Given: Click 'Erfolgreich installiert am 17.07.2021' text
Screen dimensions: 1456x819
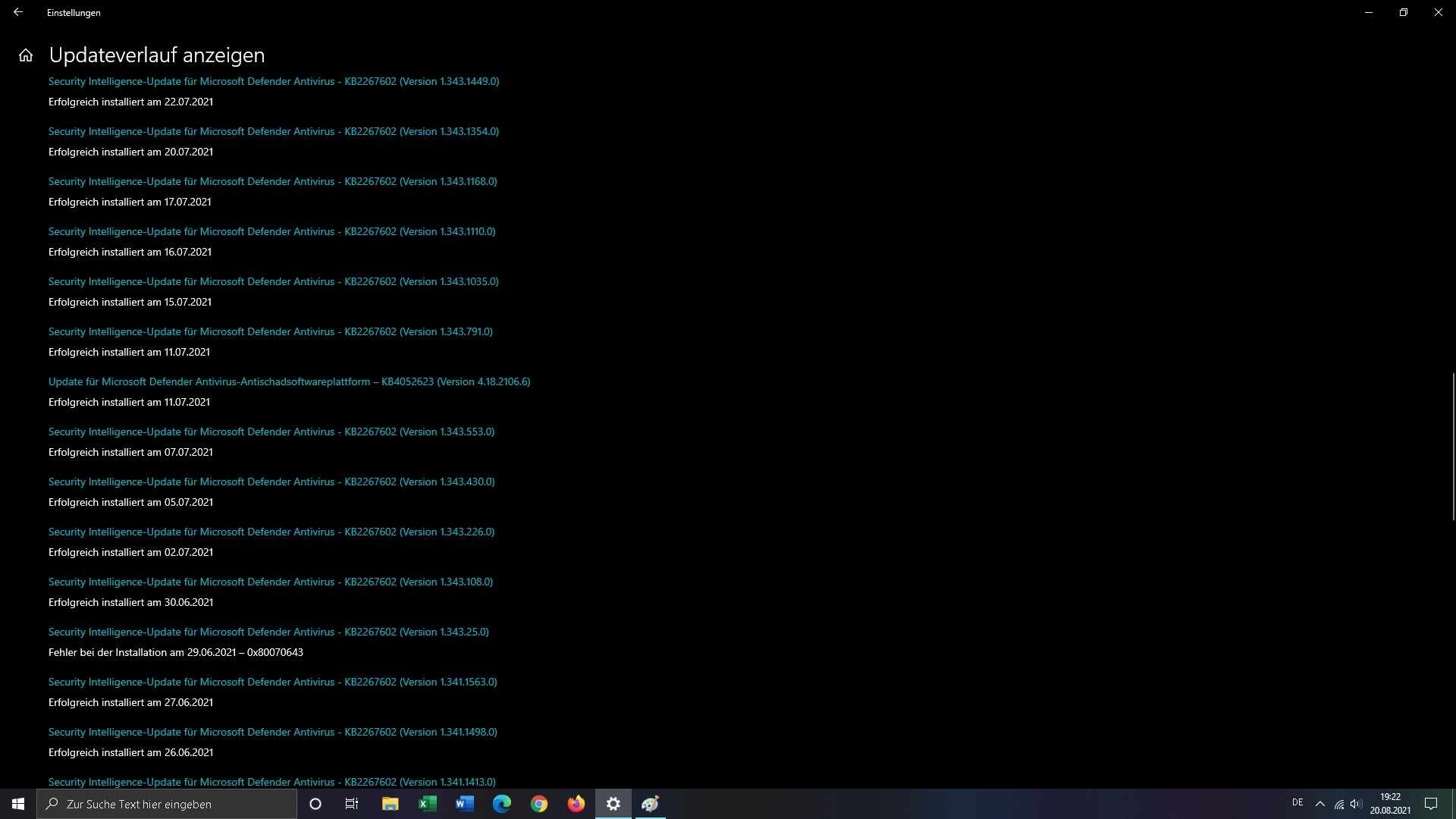Looking at the screenshot, I should point(130,202).
